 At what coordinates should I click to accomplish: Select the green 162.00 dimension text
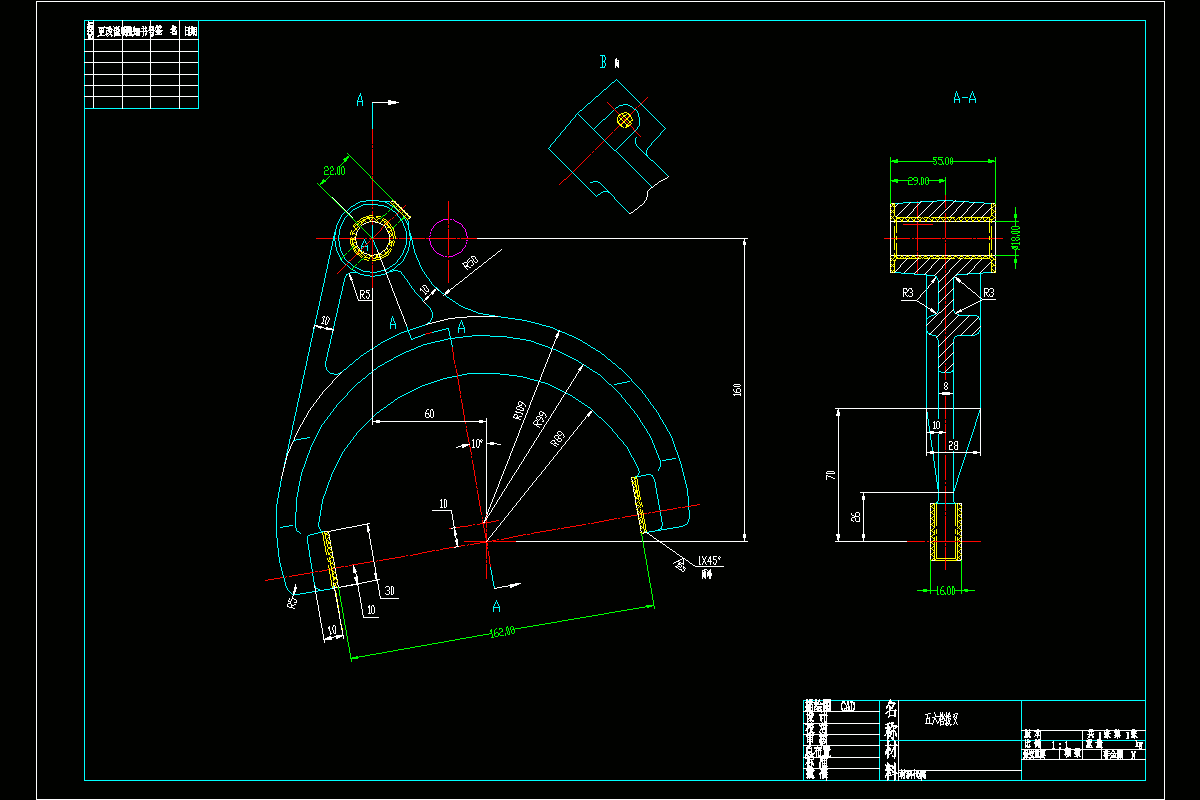pos(501,632)
